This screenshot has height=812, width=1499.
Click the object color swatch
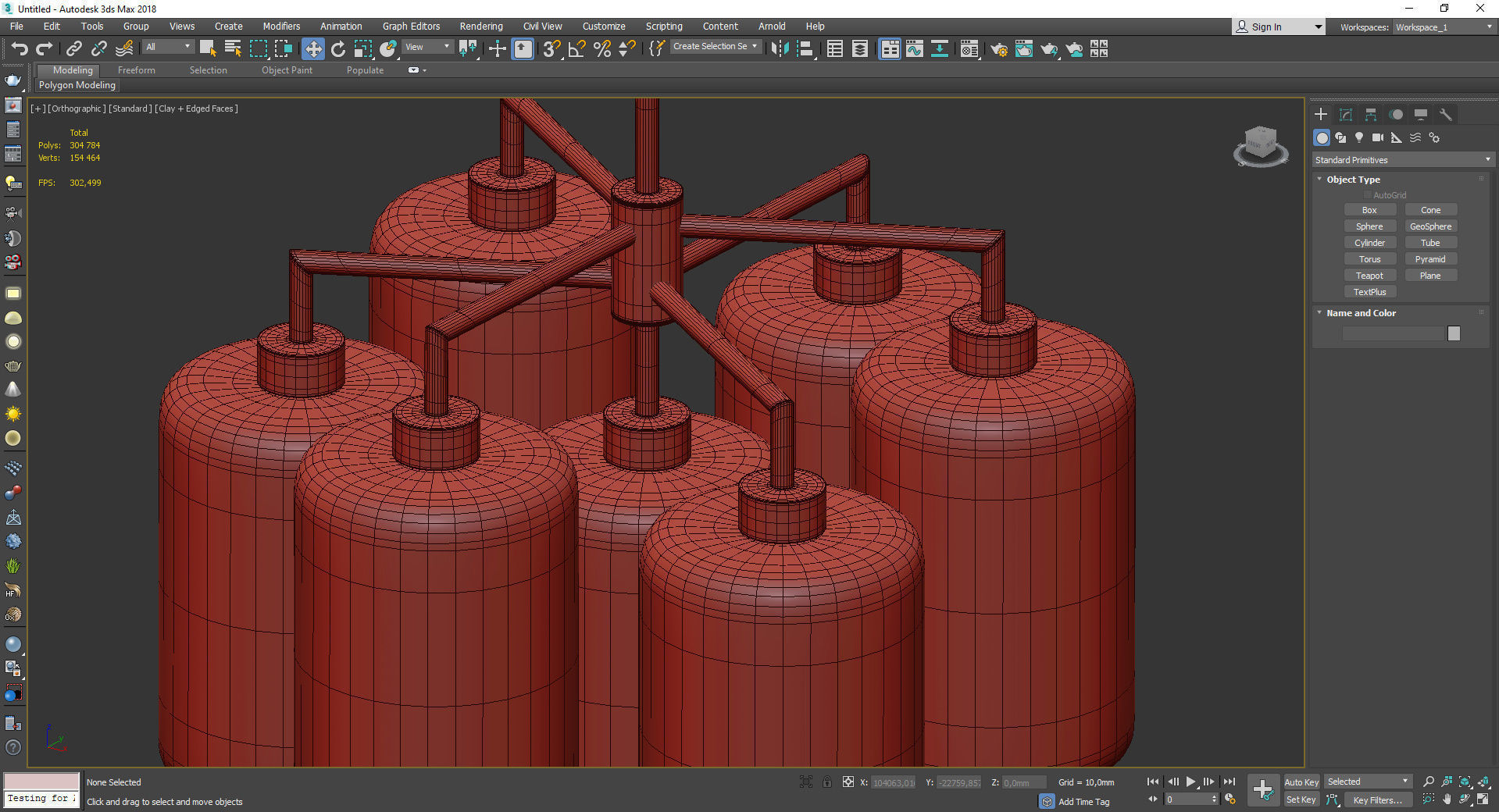point(1454,333)
